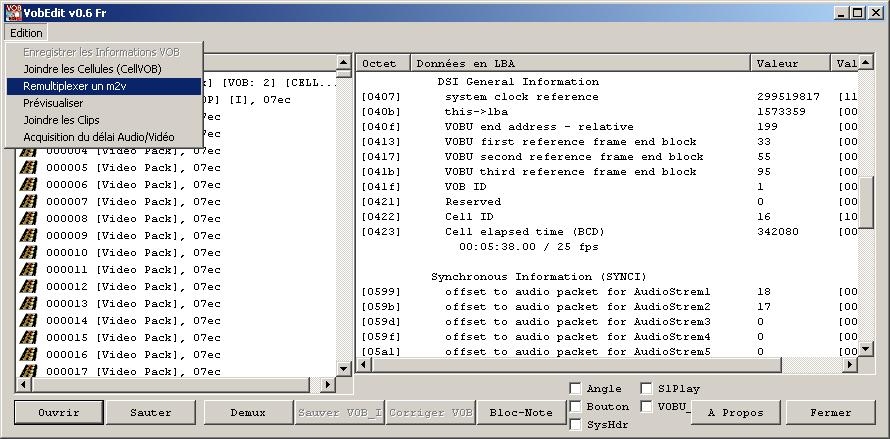The image size is (890, 439).
Task: Click the film icon of pack 000010
Action: click(x=29, y=253)
